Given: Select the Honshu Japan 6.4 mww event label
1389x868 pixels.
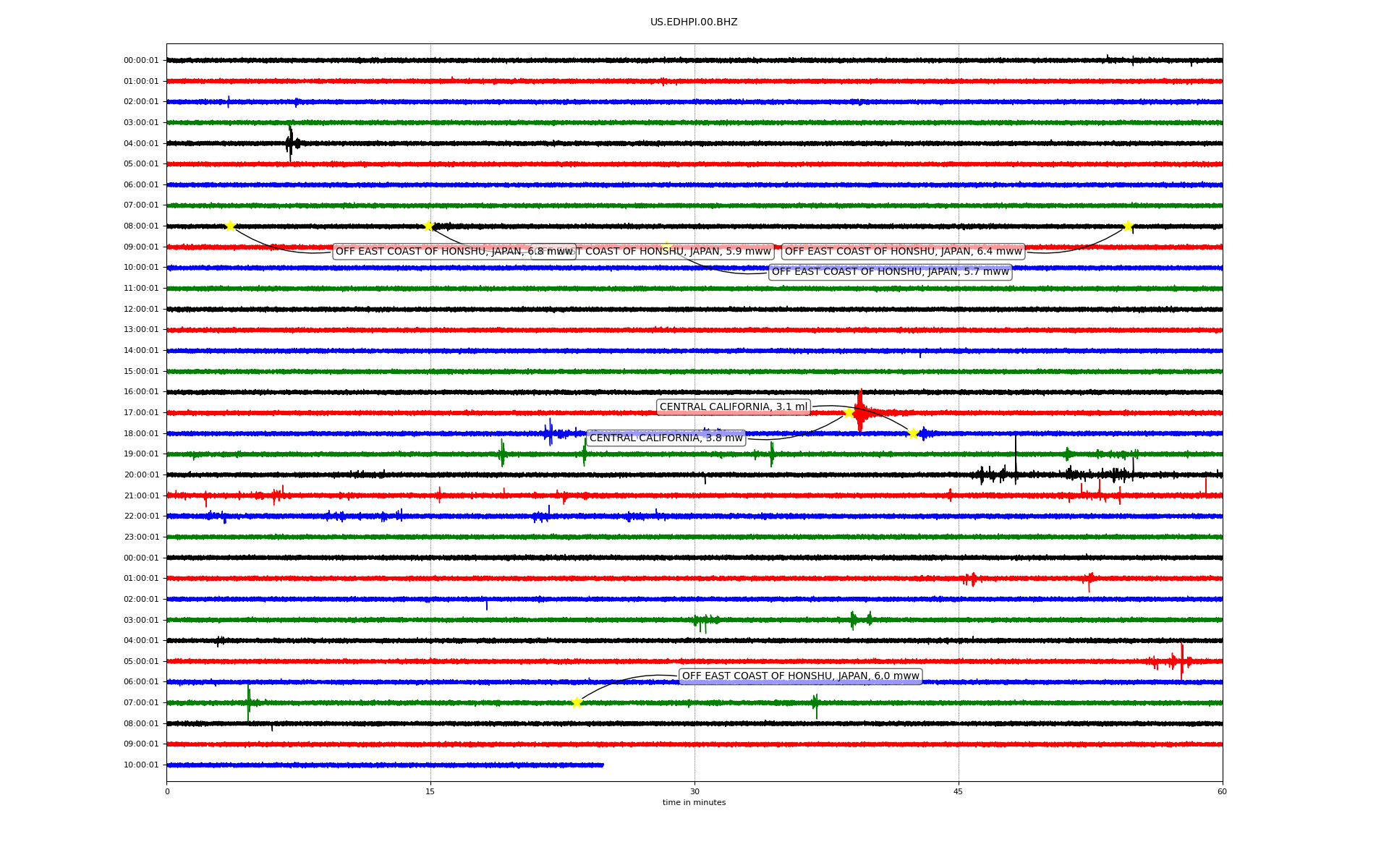Looking at the screenshot, I should pos(903,252).
